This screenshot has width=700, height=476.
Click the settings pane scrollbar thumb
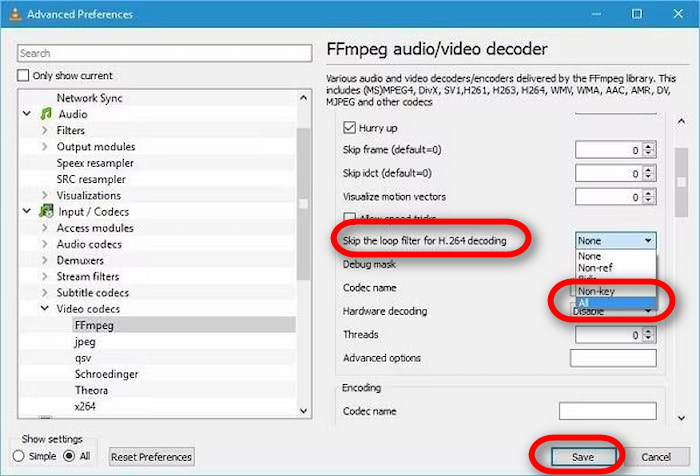[681, 182]
